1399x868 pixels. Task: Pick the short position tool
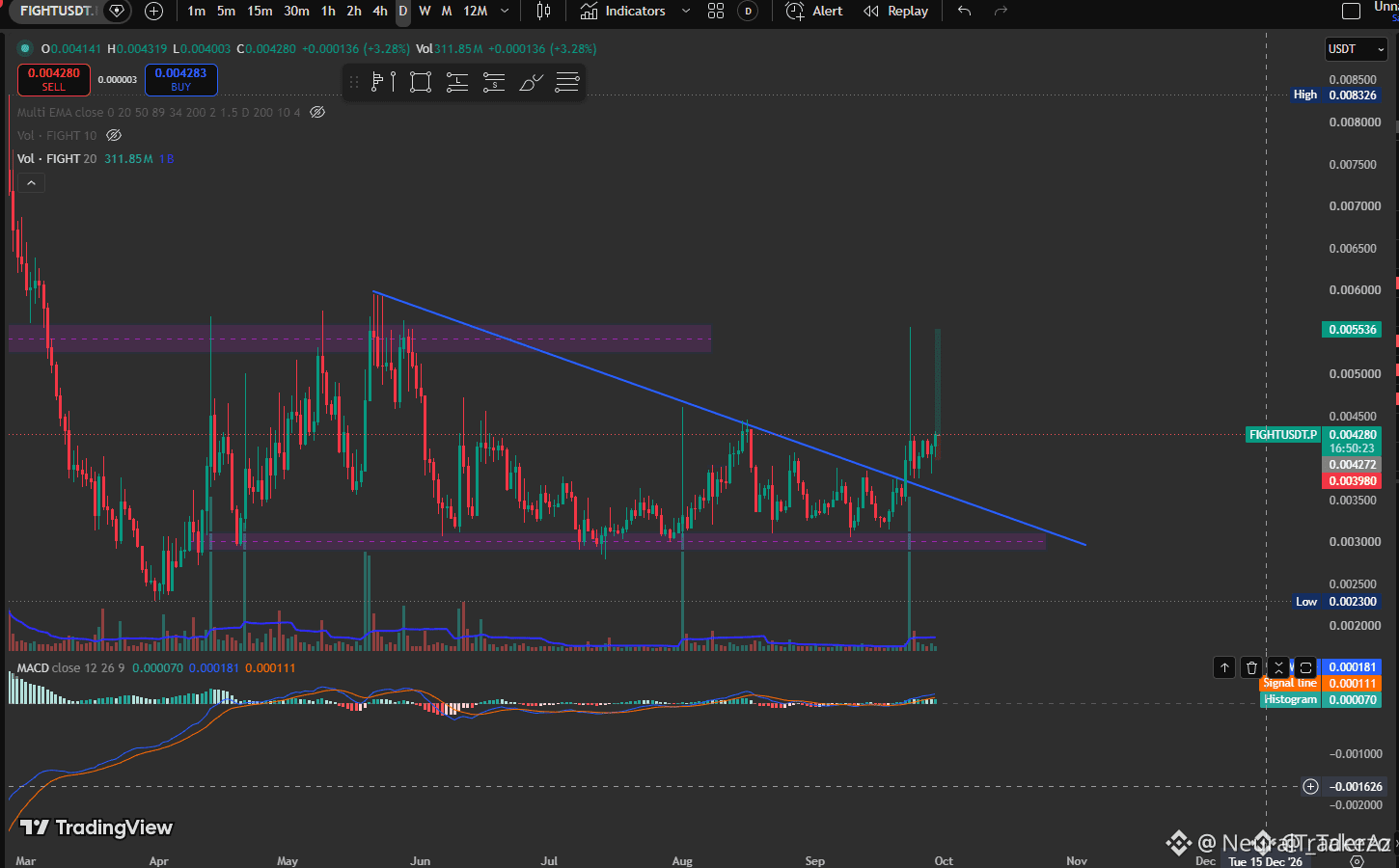coord(494,82)
